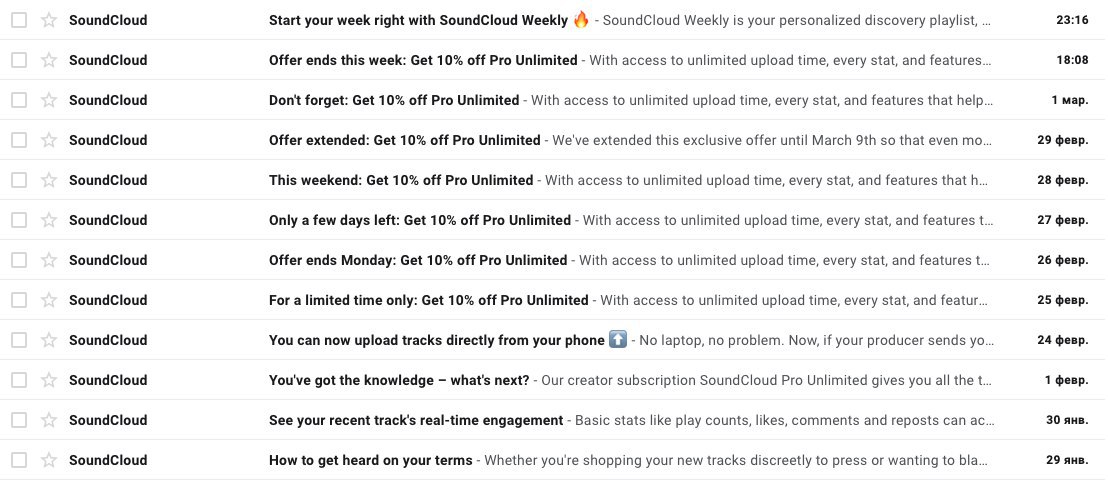Star the 'Only a few days left' email
1108x485 pixels.
click(49, 220)
